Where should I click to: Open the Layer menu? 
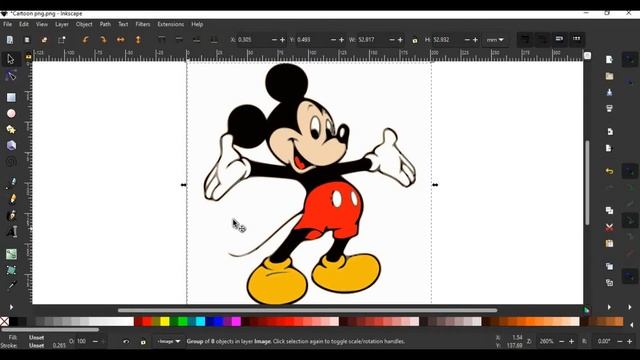coord(62,24)
